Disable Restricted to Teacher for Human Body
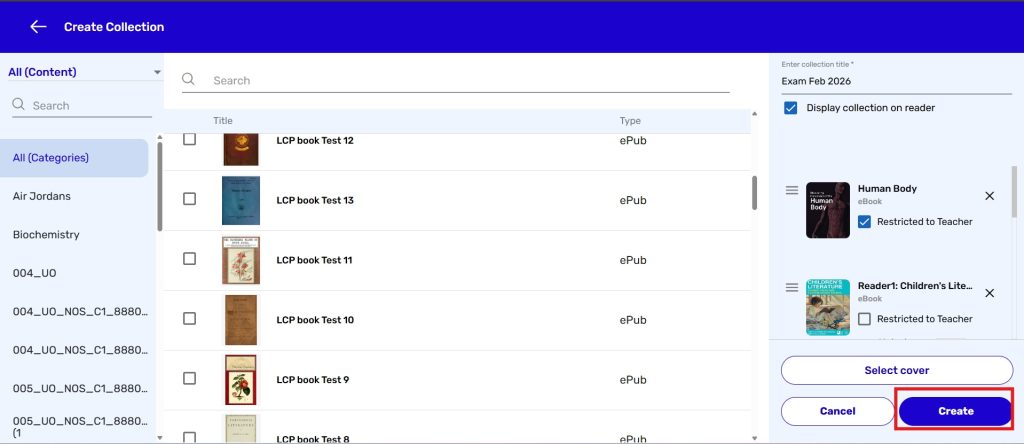The image size is (1024, 444). [865, 222]
